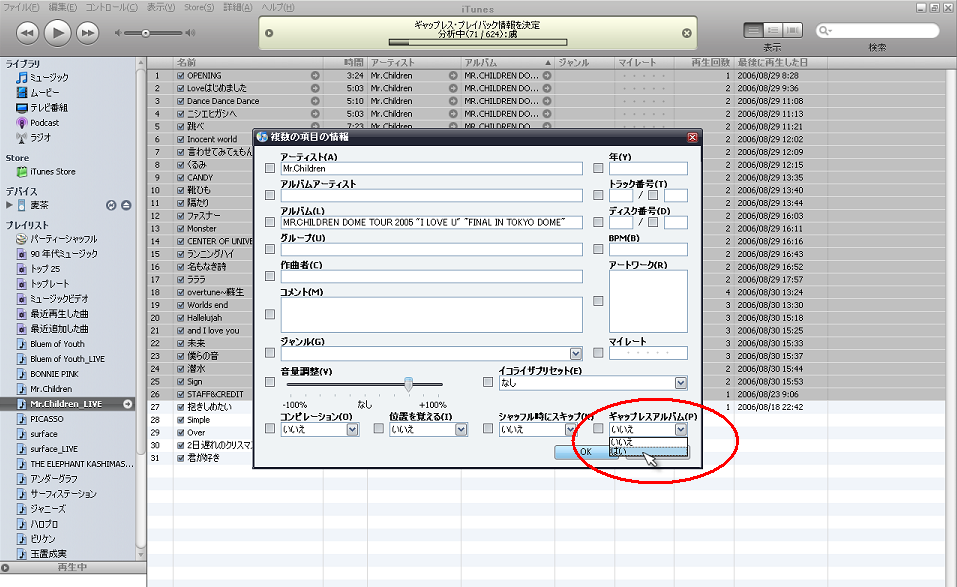The image size is (957, 587).
Task: Enable the 年(Y) checkbox
Action: point(598,168)
